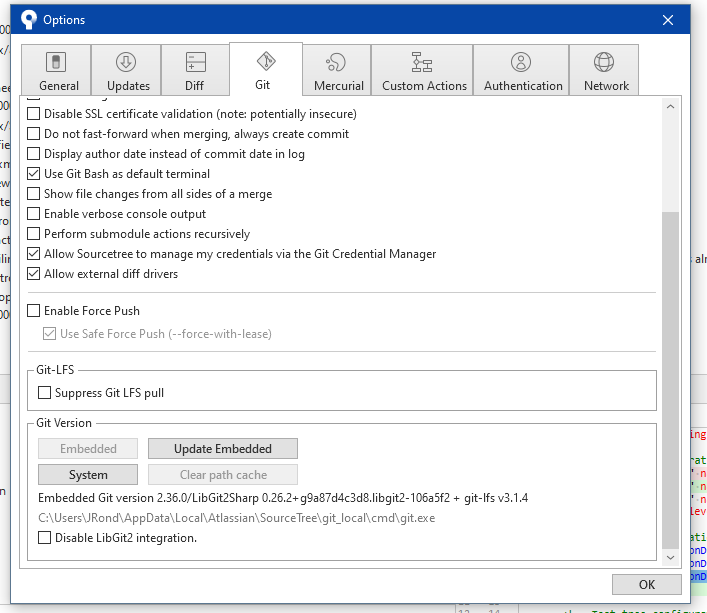Open the Custom Actions tab

click(x=422, y=70)
